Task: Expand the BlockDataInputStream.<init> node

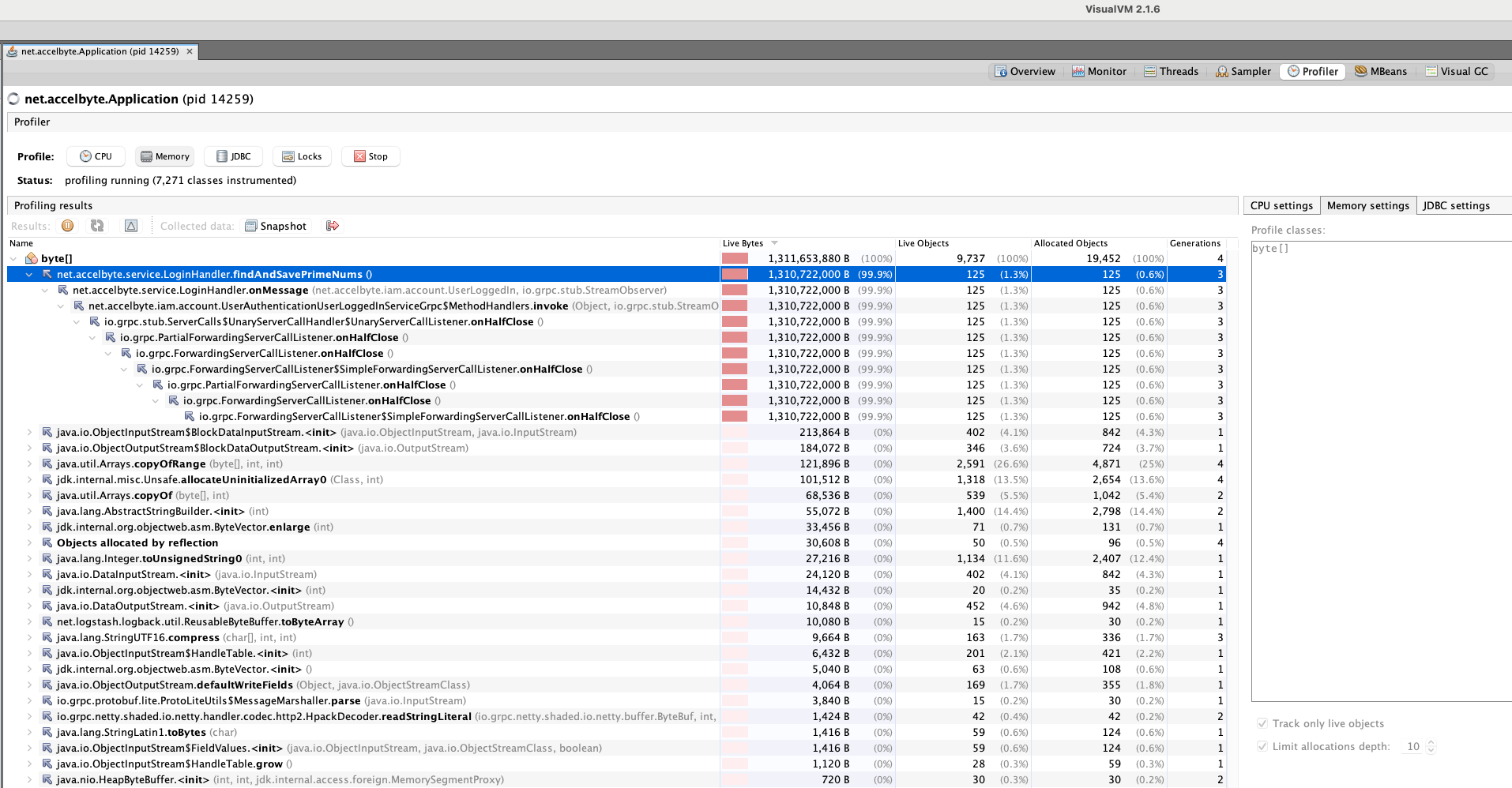Action: [x=29, y=432]
